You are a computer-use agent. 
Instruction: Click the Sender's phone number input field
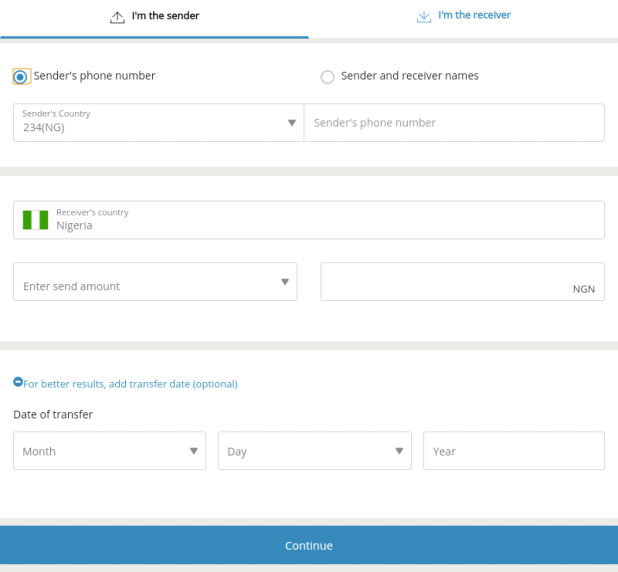tap(454, 123)
